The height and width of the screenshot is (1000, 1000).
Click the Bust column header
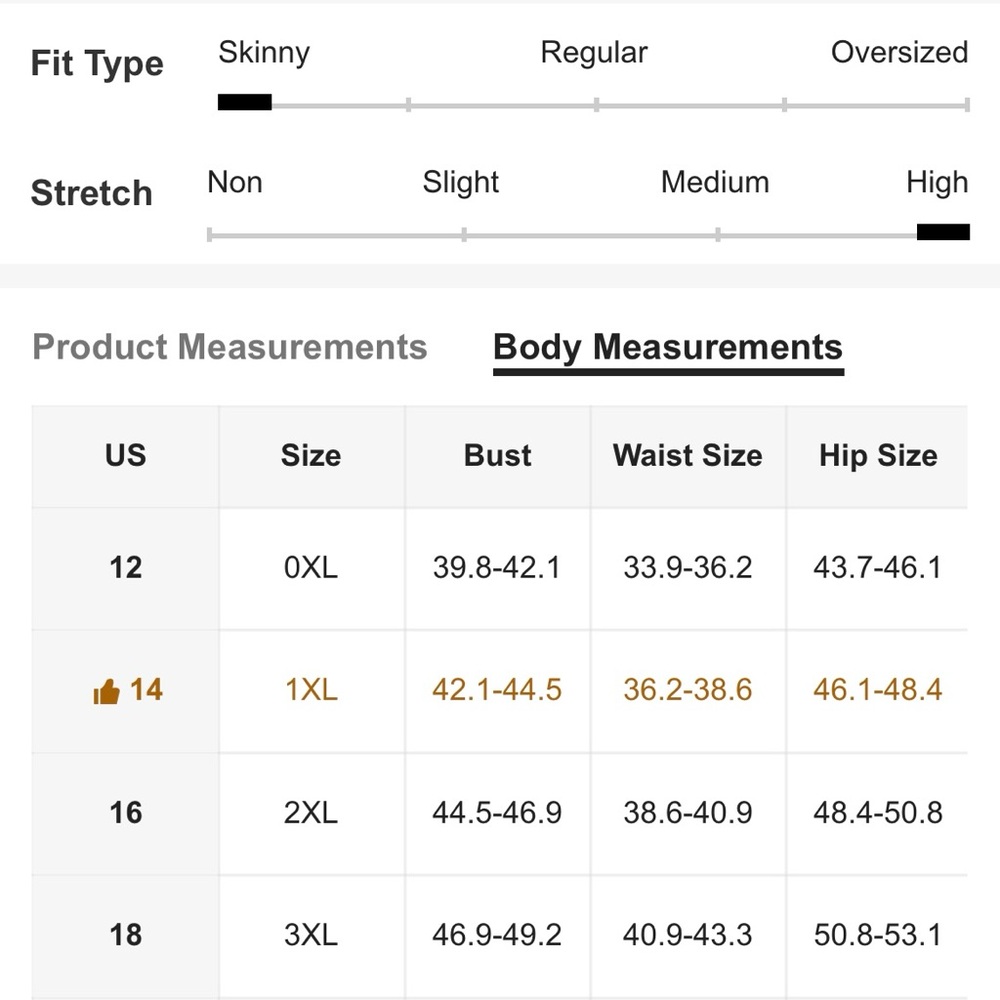pyautogui.click(x=498, y=456)
